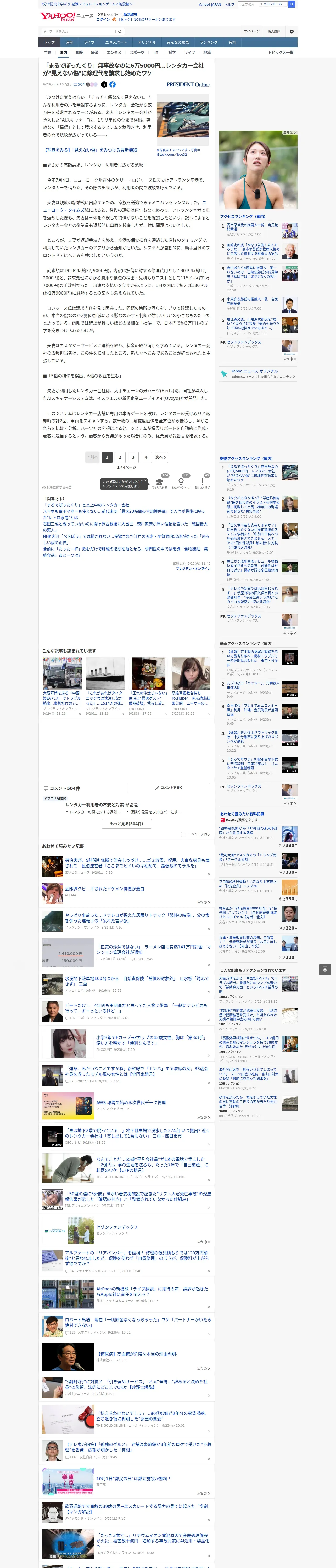Go to article page 2
336x1568 pixels.
click(x=120, y=457)
